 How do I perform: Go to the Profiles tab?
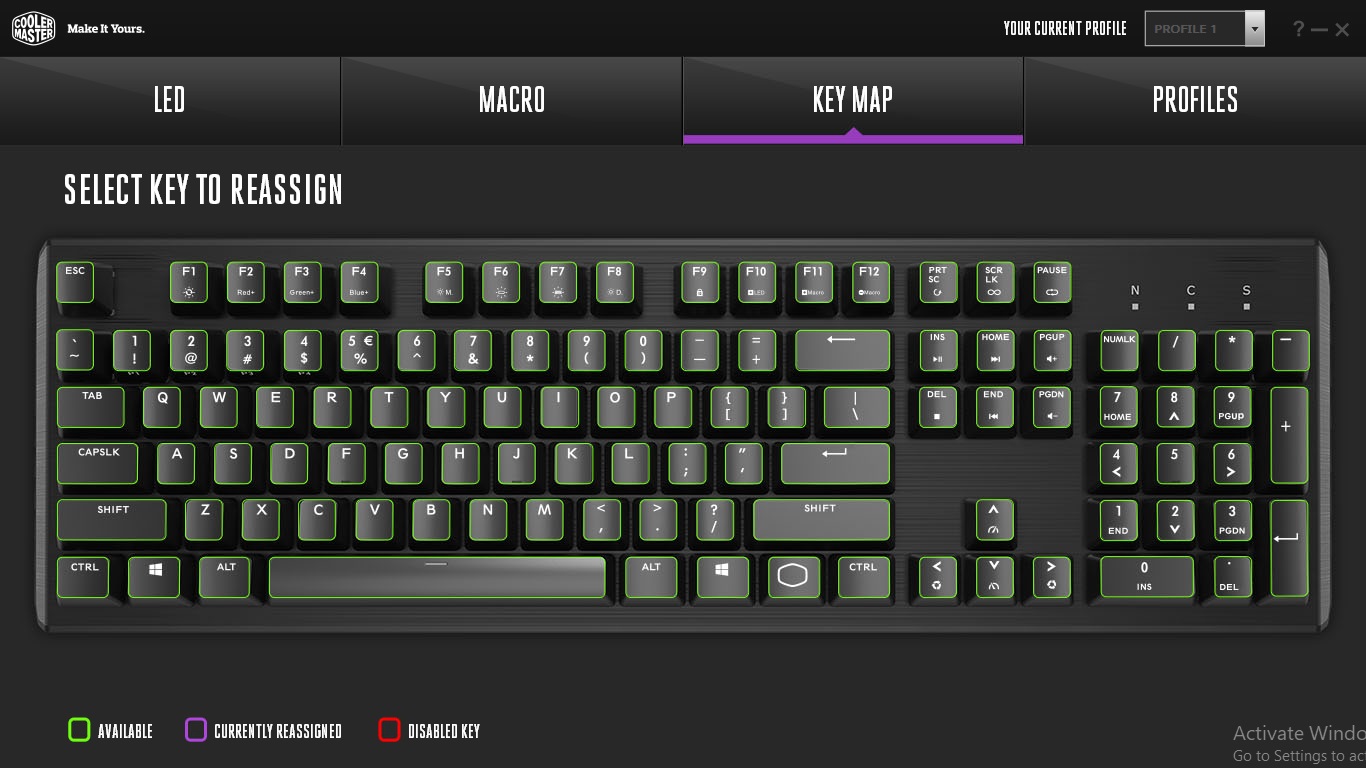pos(1195,100)
